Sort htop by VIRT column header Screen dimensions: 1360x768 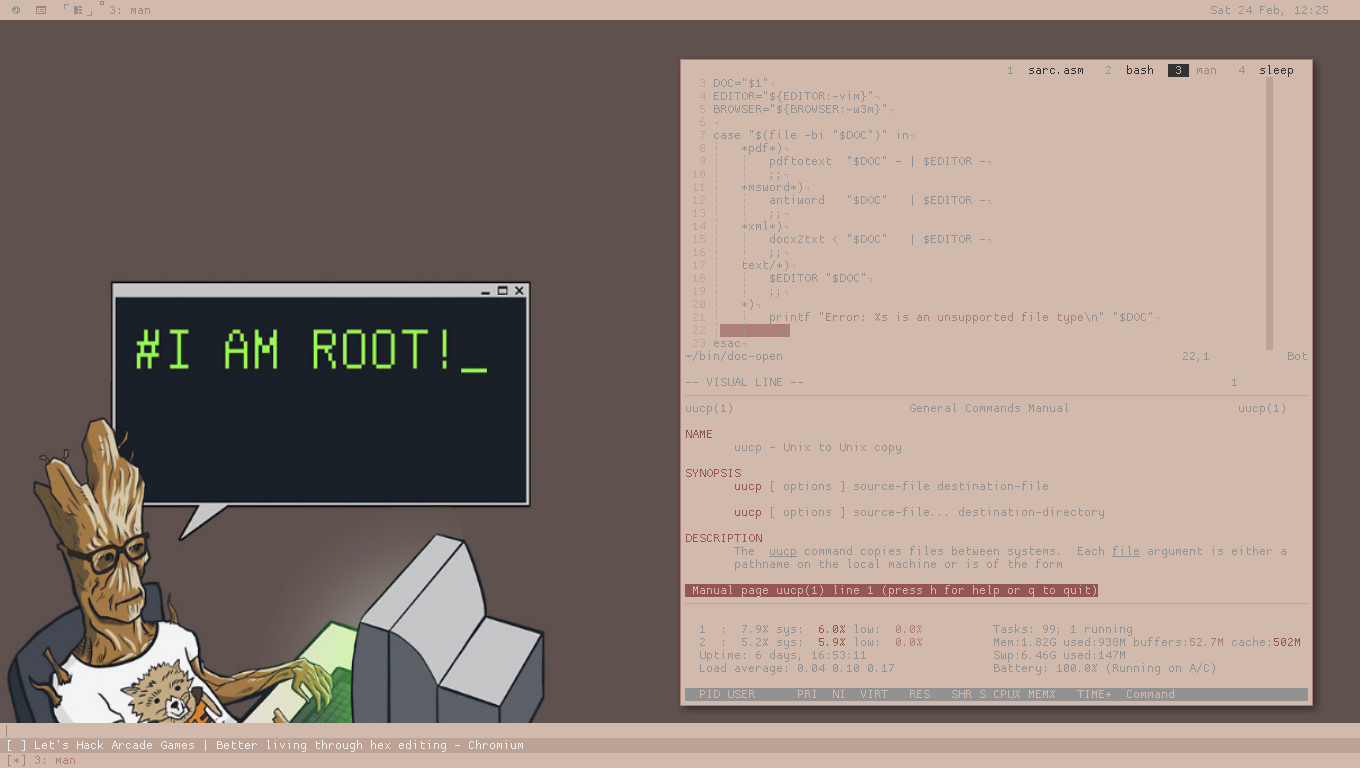(x=874, y=694)
